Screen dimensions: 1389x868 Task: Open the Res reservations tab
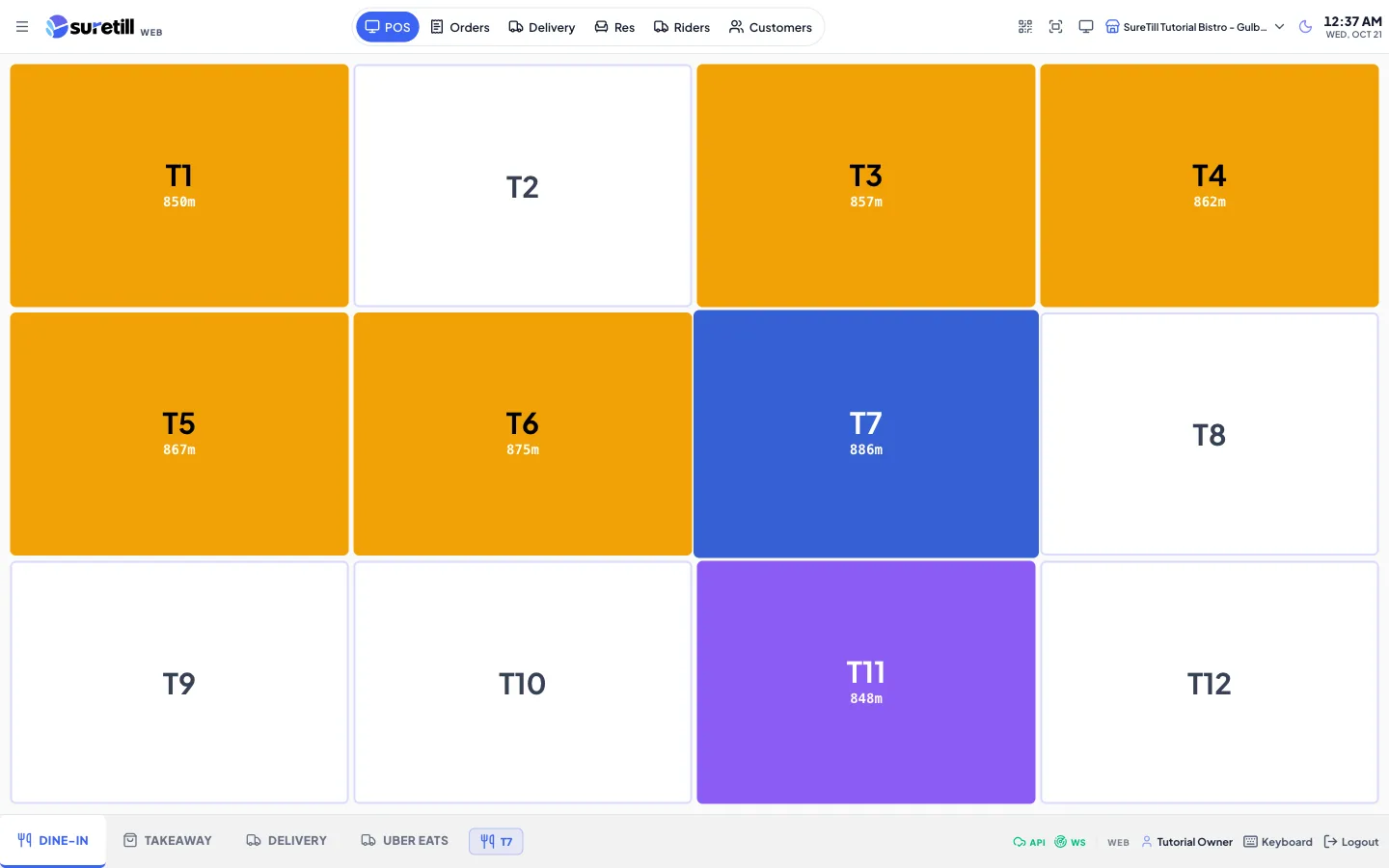click(x=614, y=27)
